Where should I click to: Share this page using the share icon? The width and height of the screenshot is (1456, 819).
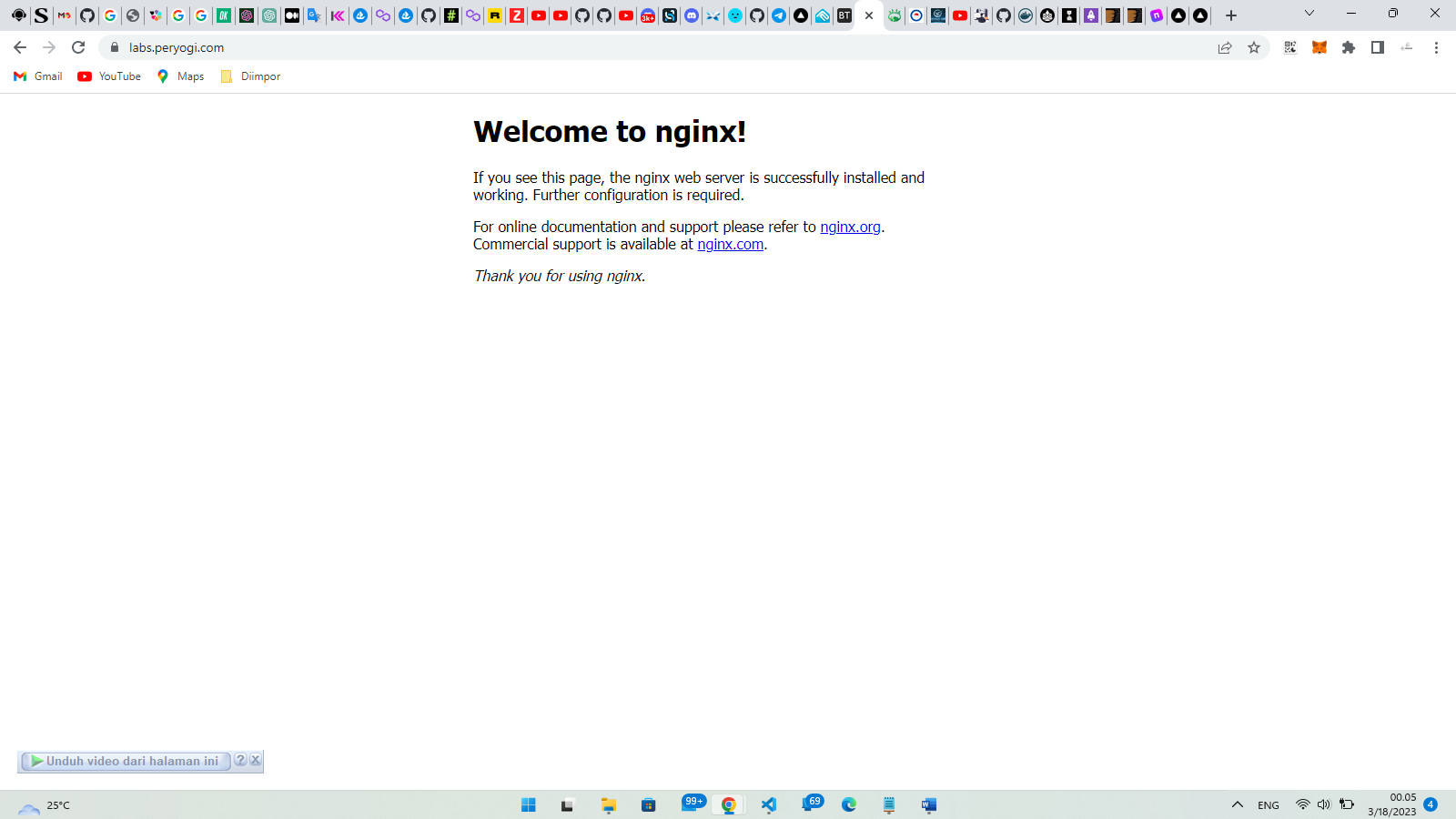point(1225,47)
